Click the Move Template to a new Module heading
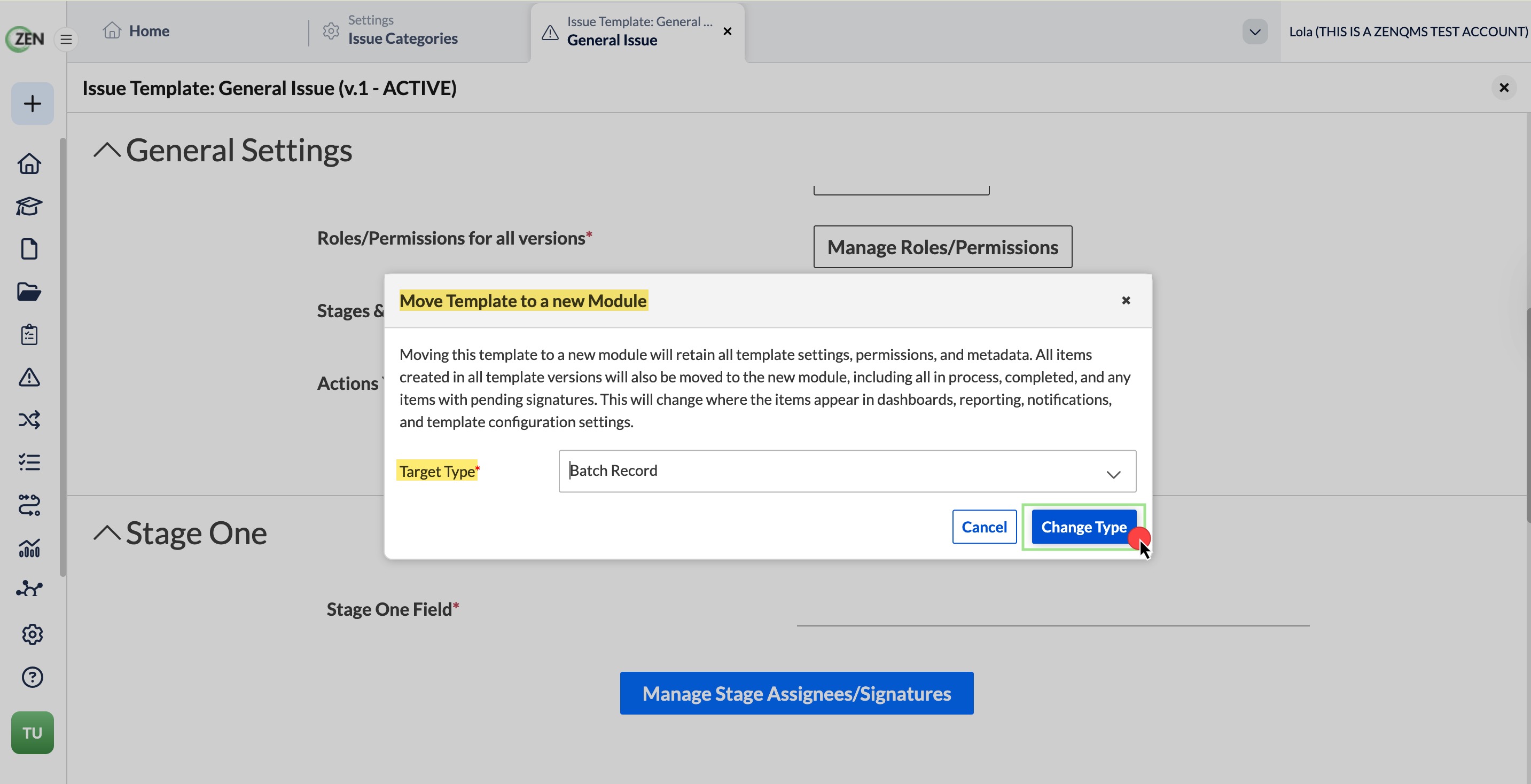Viewport: 1531px width, 784px height. (x=522, y=301)
